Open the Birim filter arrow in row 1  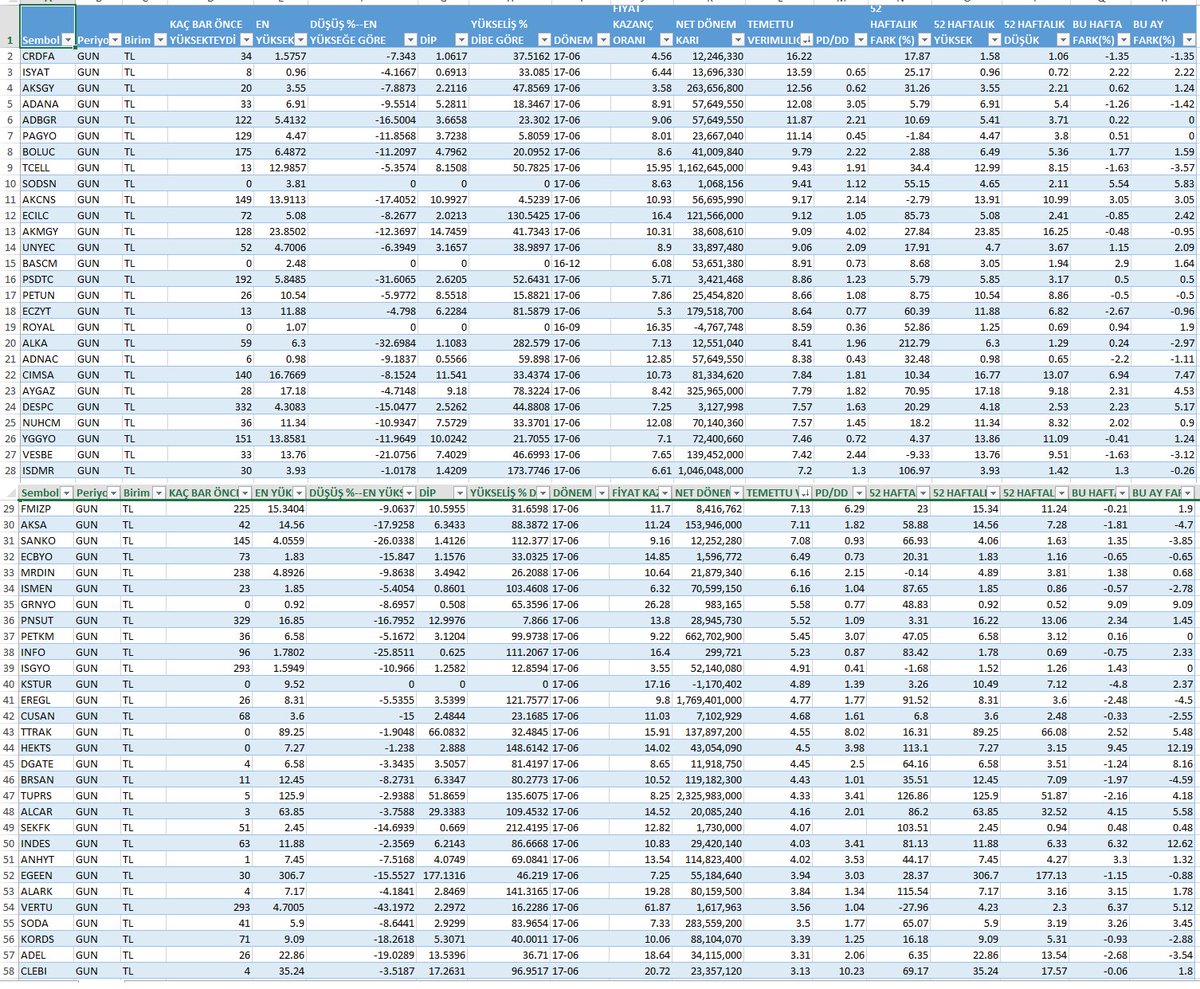click(x=159, y=40)
